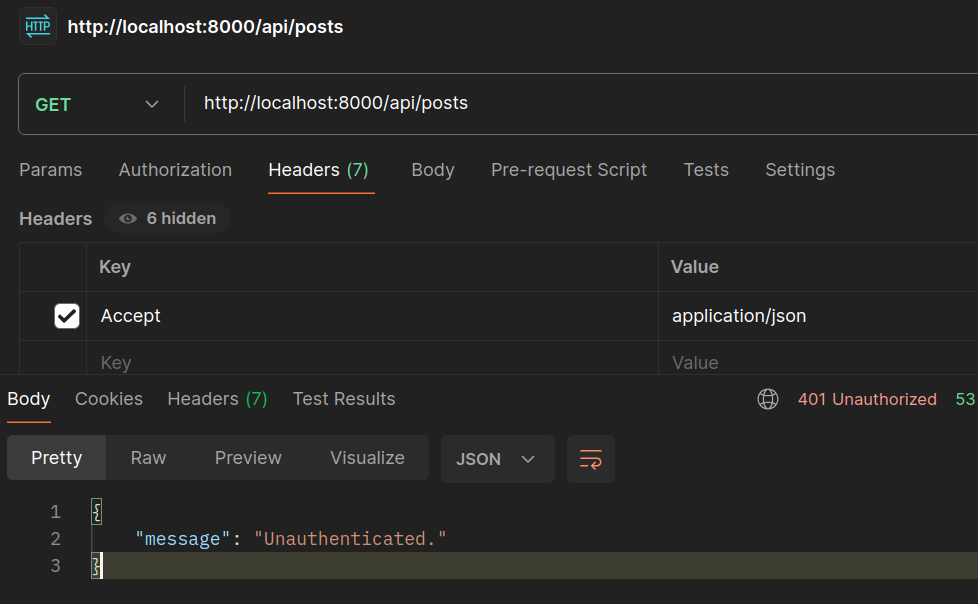Select the Preview response view
978x604 pixels.
coord(248,458)
